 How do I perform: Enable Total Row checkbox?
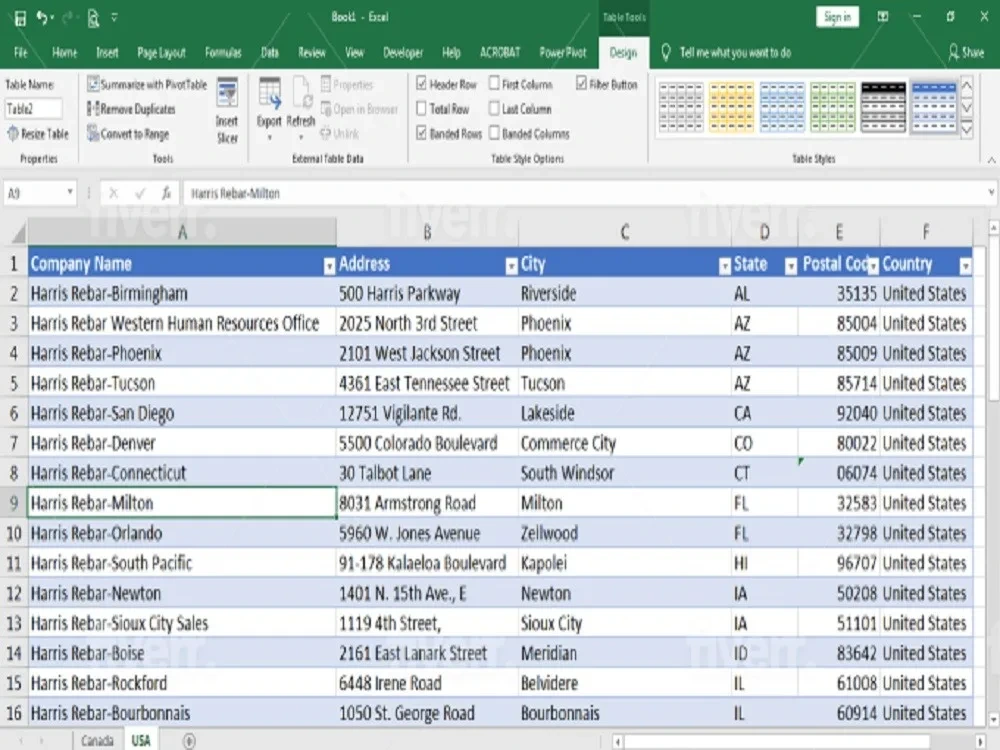[421, 108]
